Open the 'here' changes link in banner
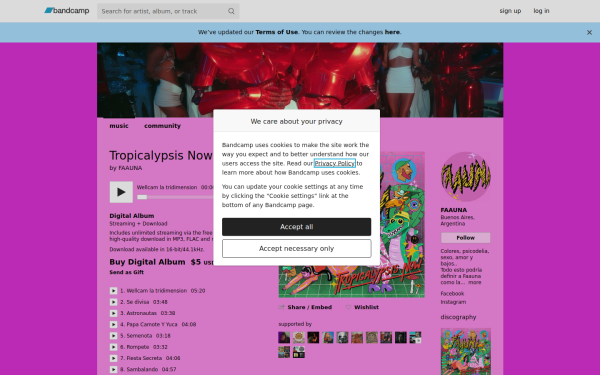The image size is (600, 375). point(392,32)
